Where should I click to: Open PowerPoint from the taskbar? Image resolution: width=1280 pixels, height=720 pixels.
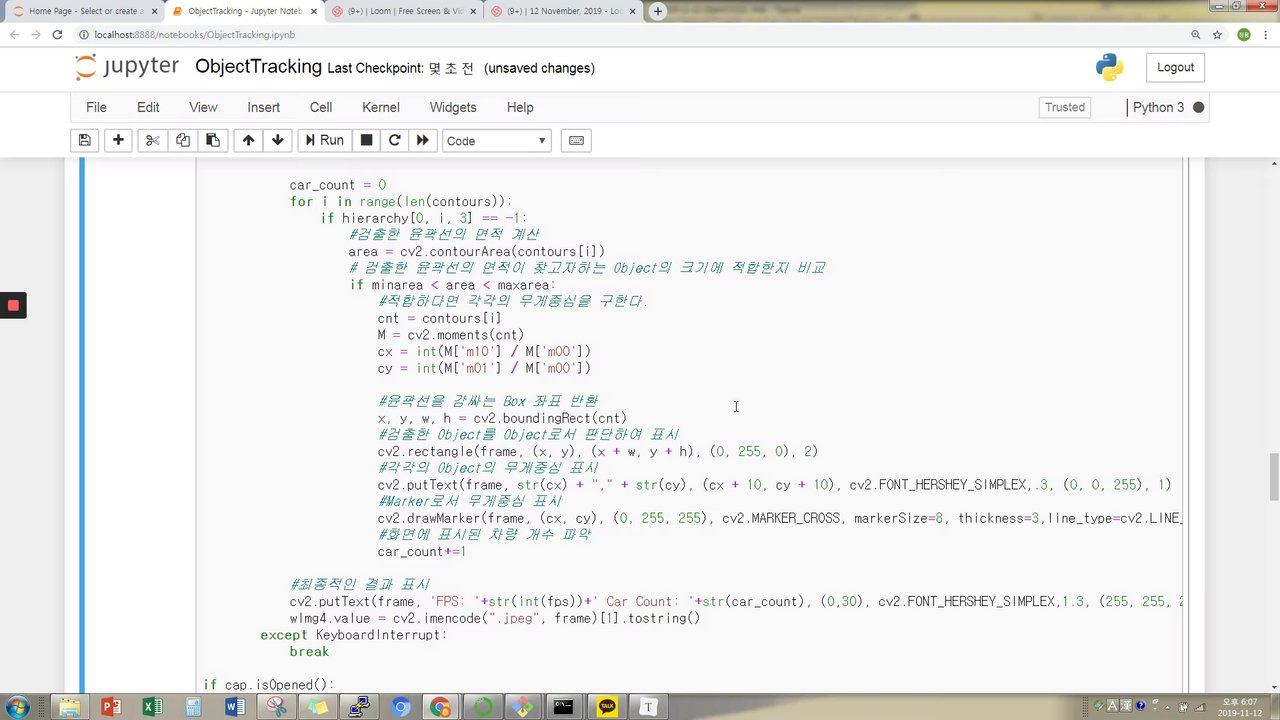point(111,707)
